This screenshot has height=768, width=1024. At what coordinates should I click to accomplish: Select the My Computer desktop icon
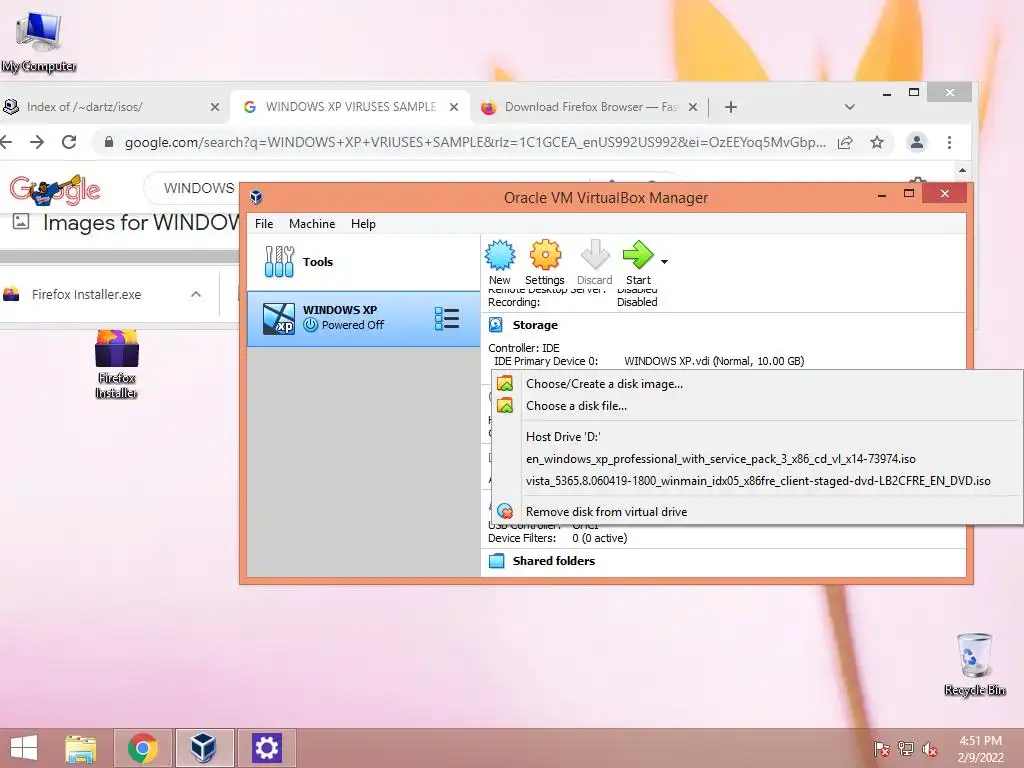point(39,42)
